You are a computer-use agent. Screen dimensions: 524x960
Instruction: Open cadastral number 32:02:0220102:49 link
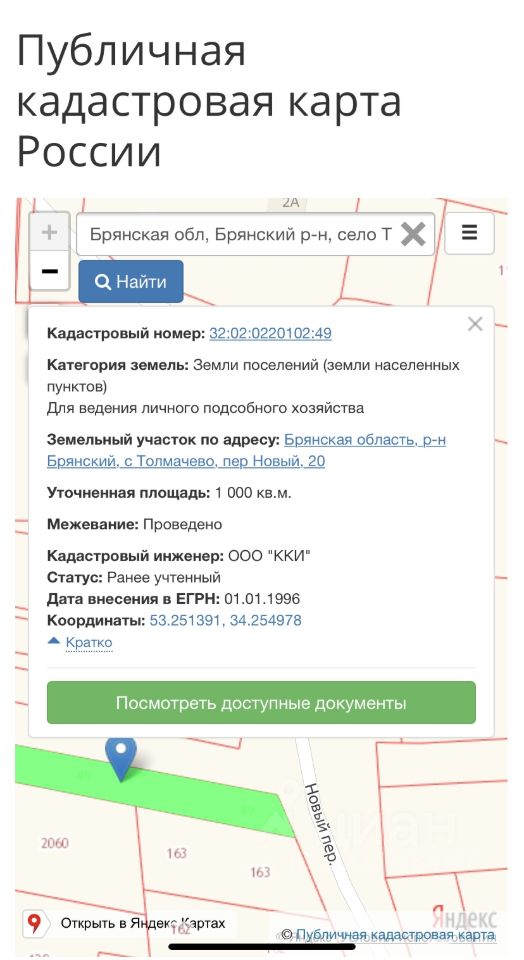pos(270,334)
